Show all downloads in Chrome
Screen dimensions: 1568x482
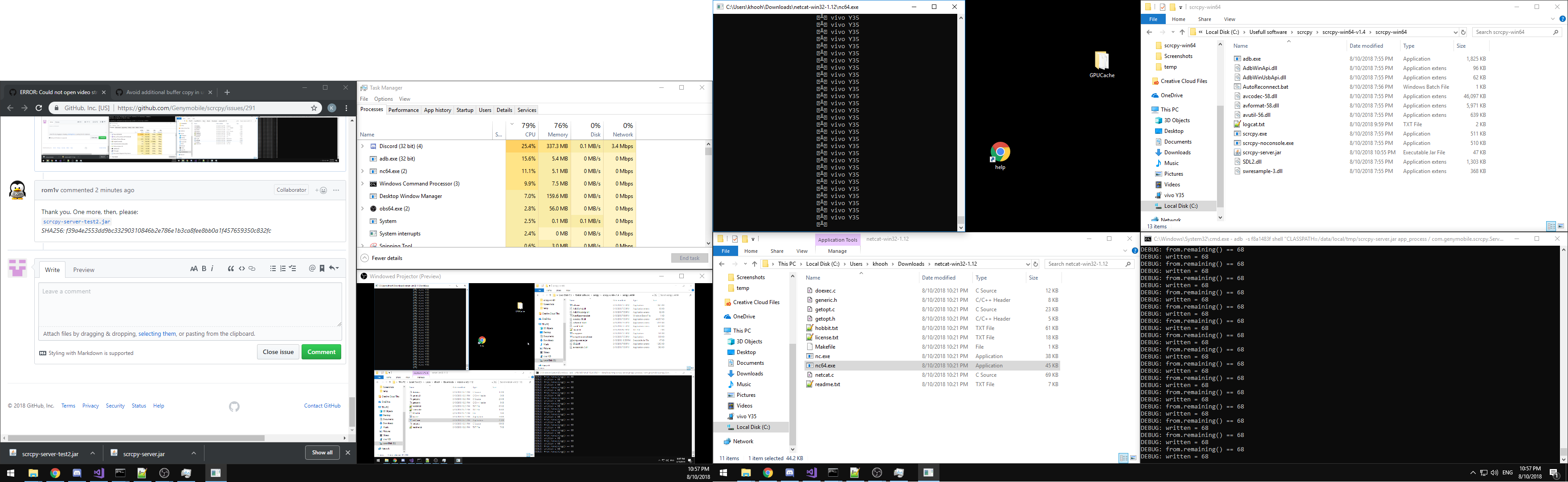[x=322, y=453]
